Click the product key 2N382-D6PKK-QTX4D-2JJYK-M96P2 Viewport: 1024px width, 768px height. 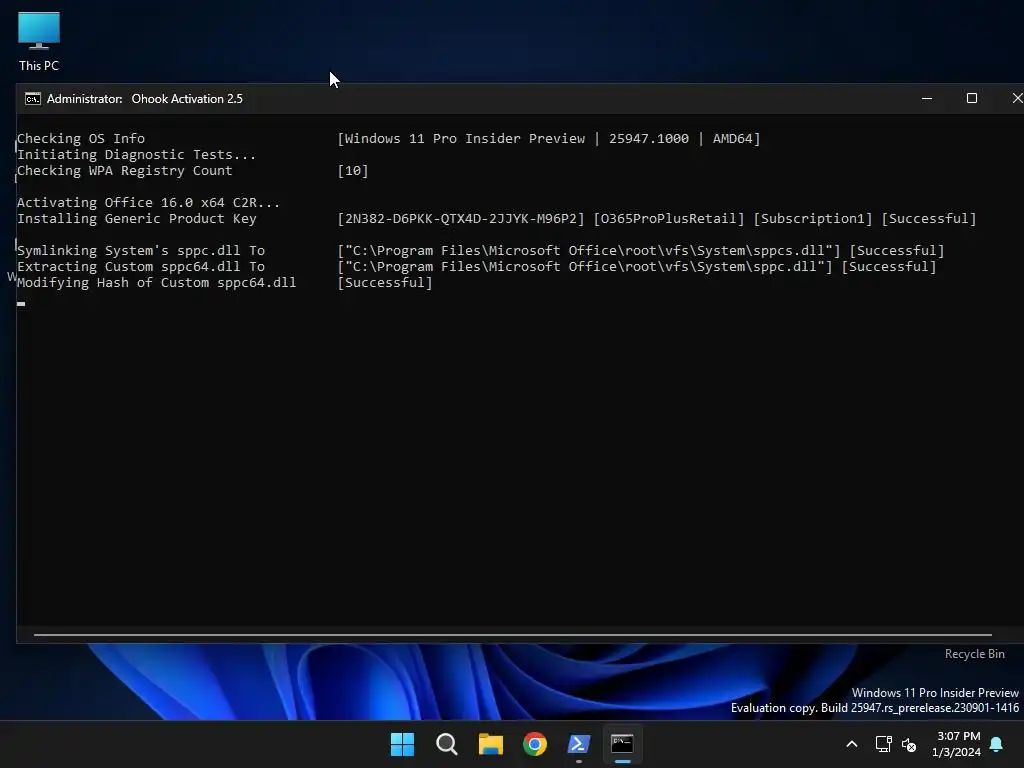tap(460, 219)
